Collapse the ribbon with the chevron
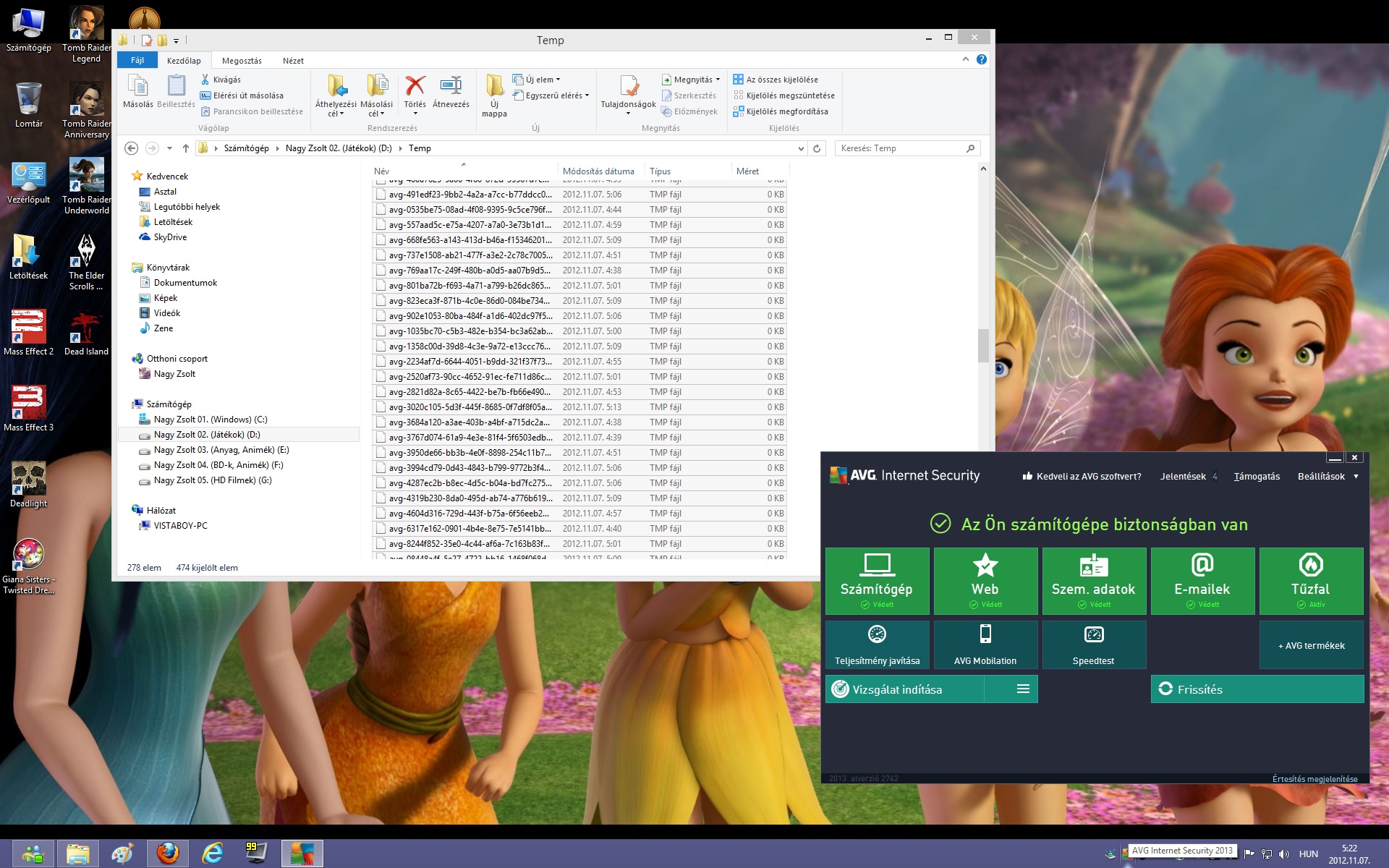 click(965, 59)
